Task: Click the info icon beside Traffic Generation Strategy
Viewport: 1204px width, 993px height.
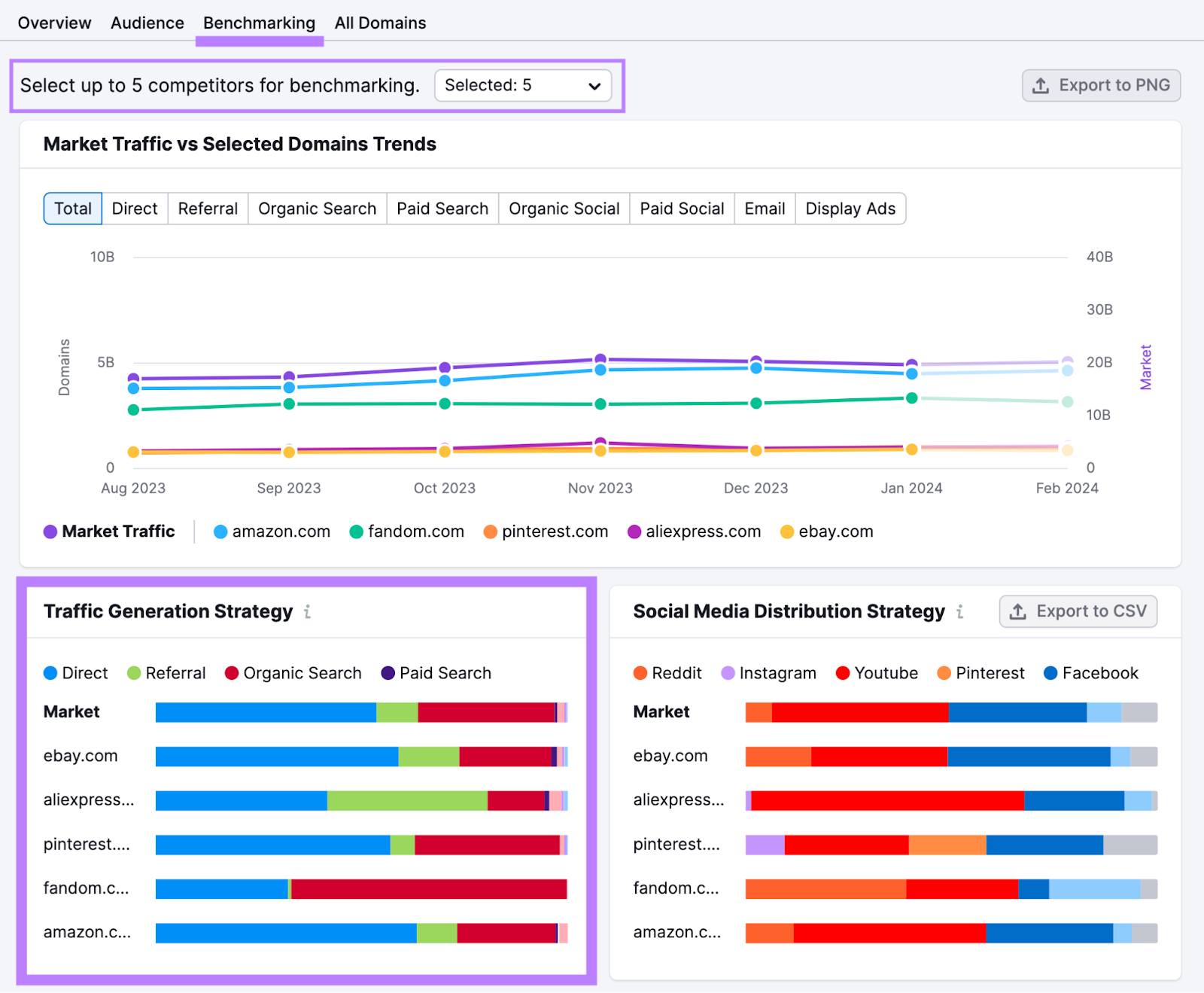Action: pyautogui.click(x=306, y=612)
